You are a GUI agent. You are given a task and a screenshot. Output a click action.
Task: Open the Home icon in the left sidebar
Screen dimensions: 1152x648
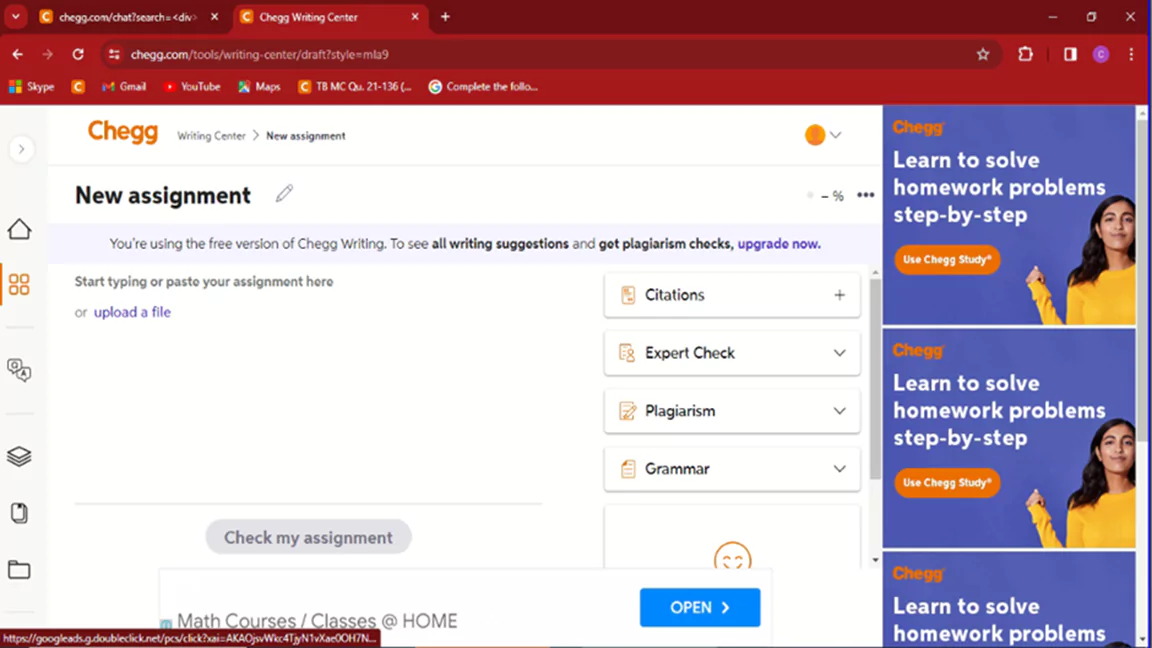(x=20, y=229)
